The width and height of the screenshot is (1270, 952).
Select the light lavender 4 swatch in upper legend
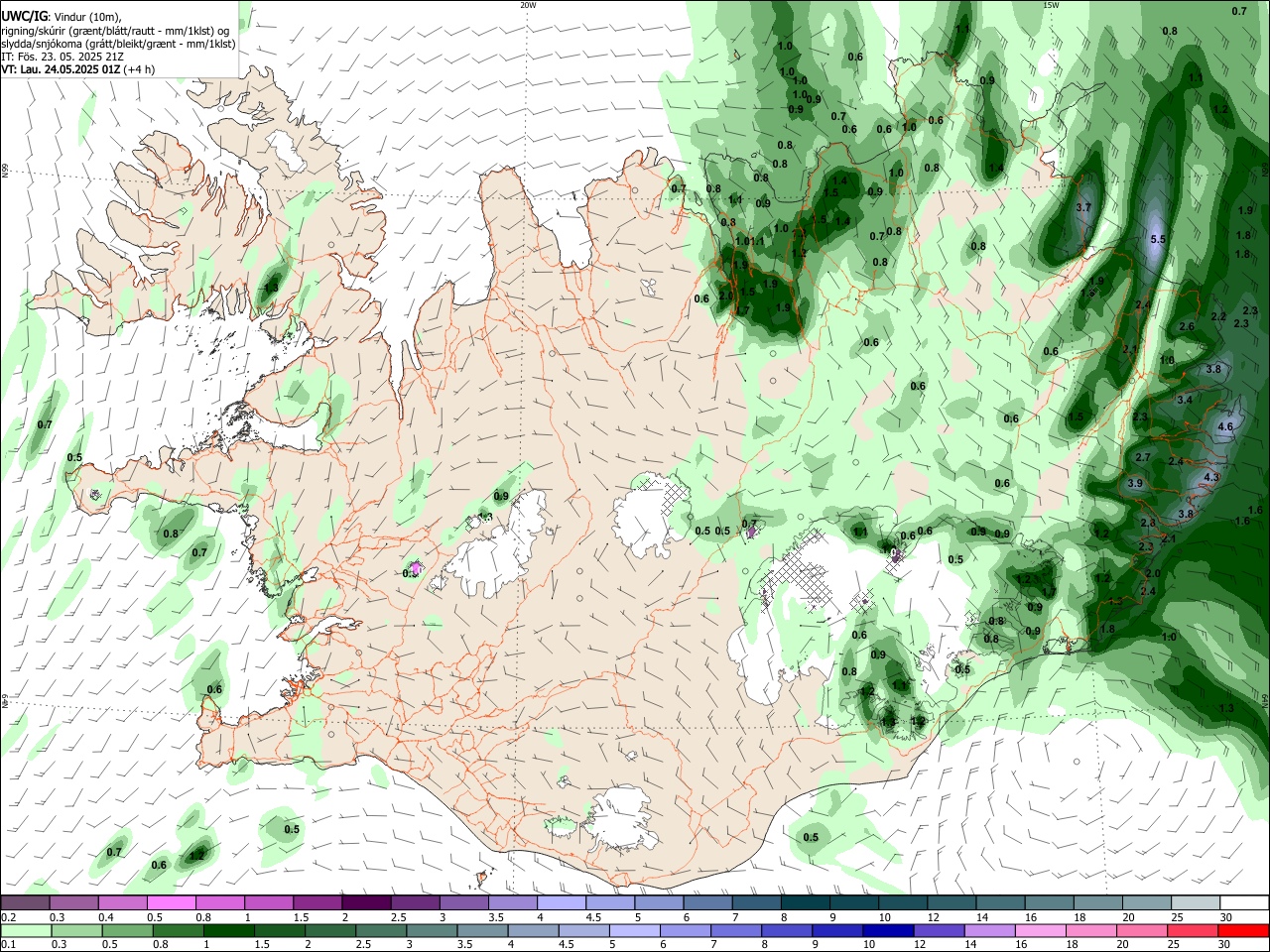[x=562, y=903]
